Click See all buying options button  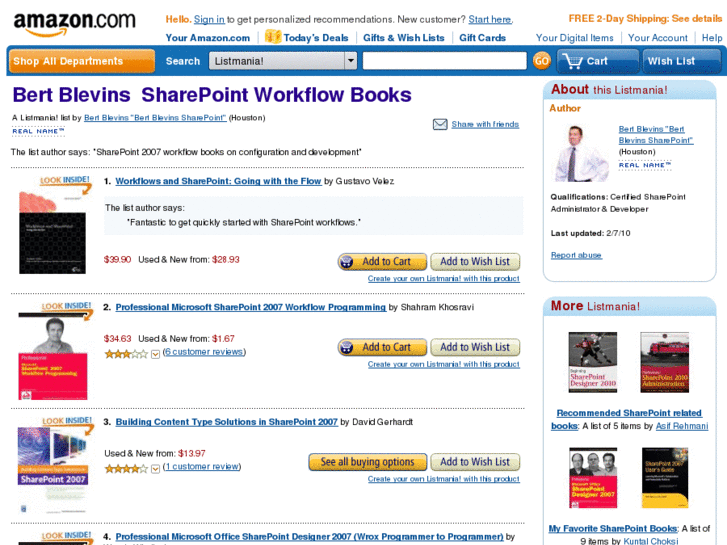pos(367,462)
